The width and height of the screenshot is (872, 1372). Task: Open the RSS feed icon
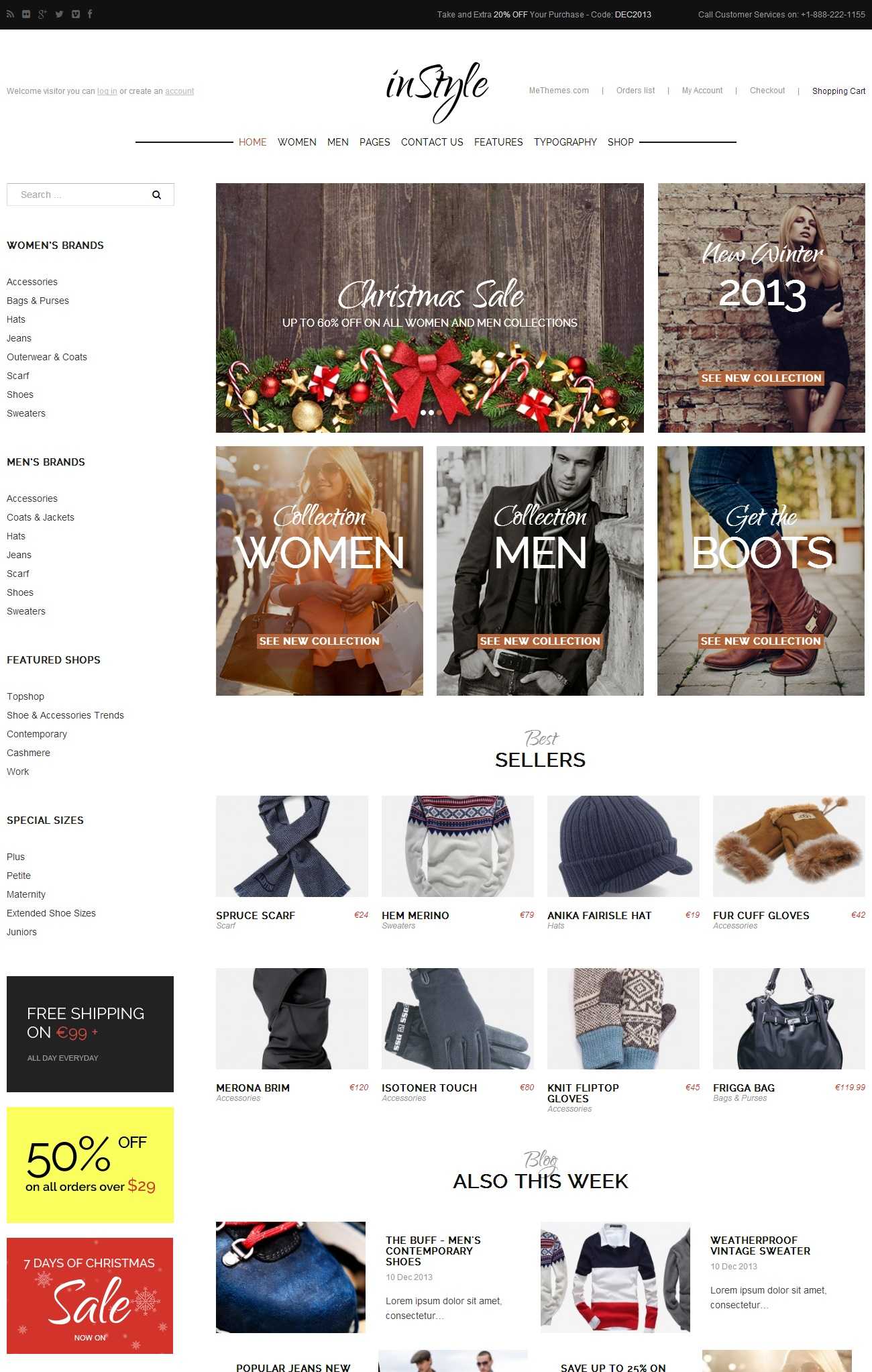pyautogui.click(x=10, y=14)
